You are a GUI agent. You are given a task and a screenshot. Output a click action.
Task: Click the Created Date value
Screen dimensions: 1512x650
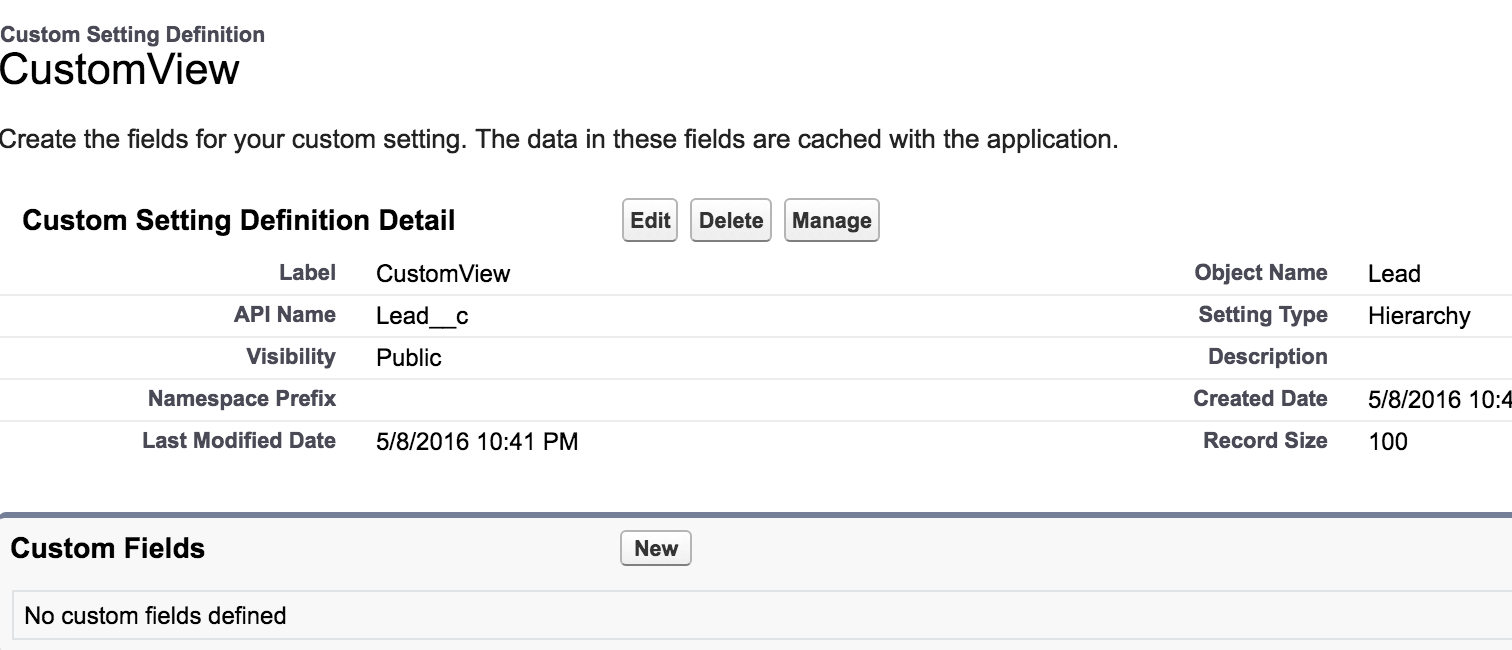(x=1438, y=400)
